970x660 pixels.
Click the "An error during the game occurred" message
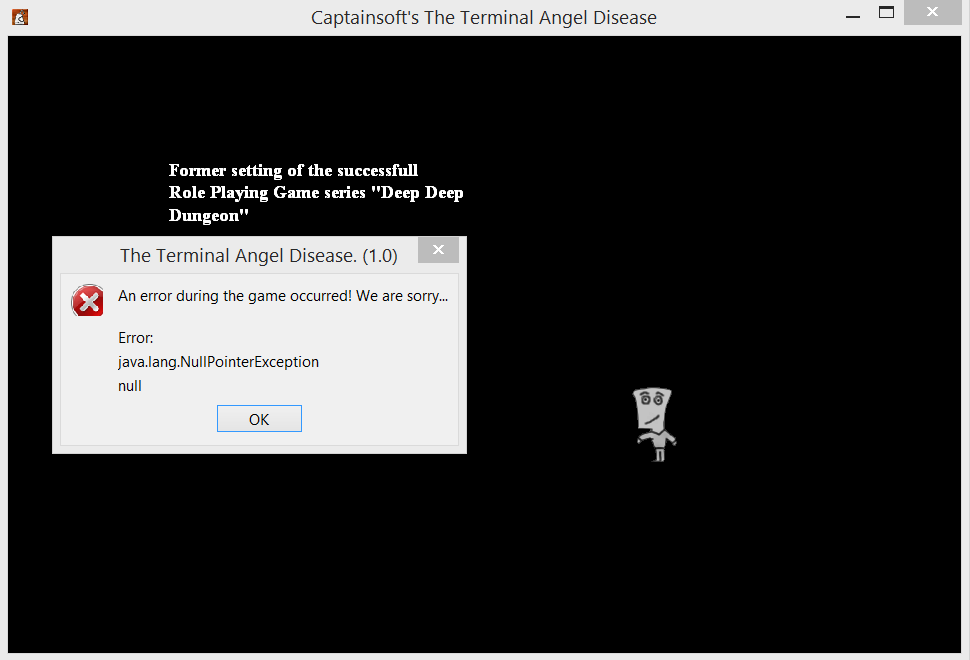tap(283, 296)
